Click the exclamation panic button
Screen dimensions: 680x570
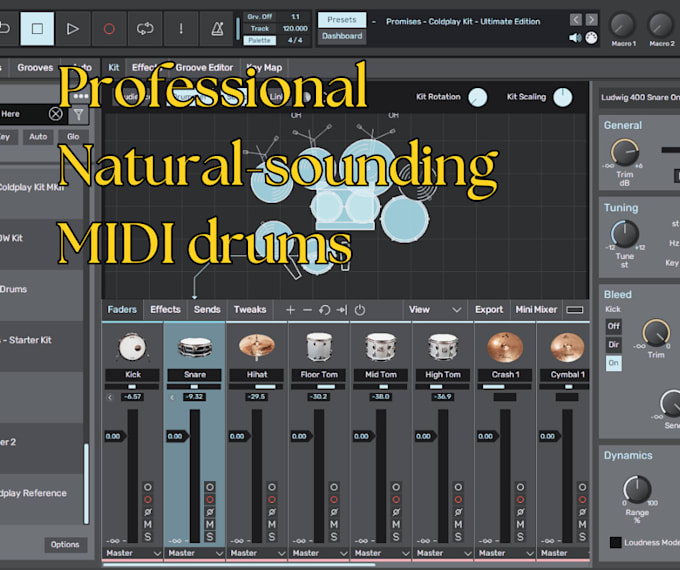pos(181,29)
